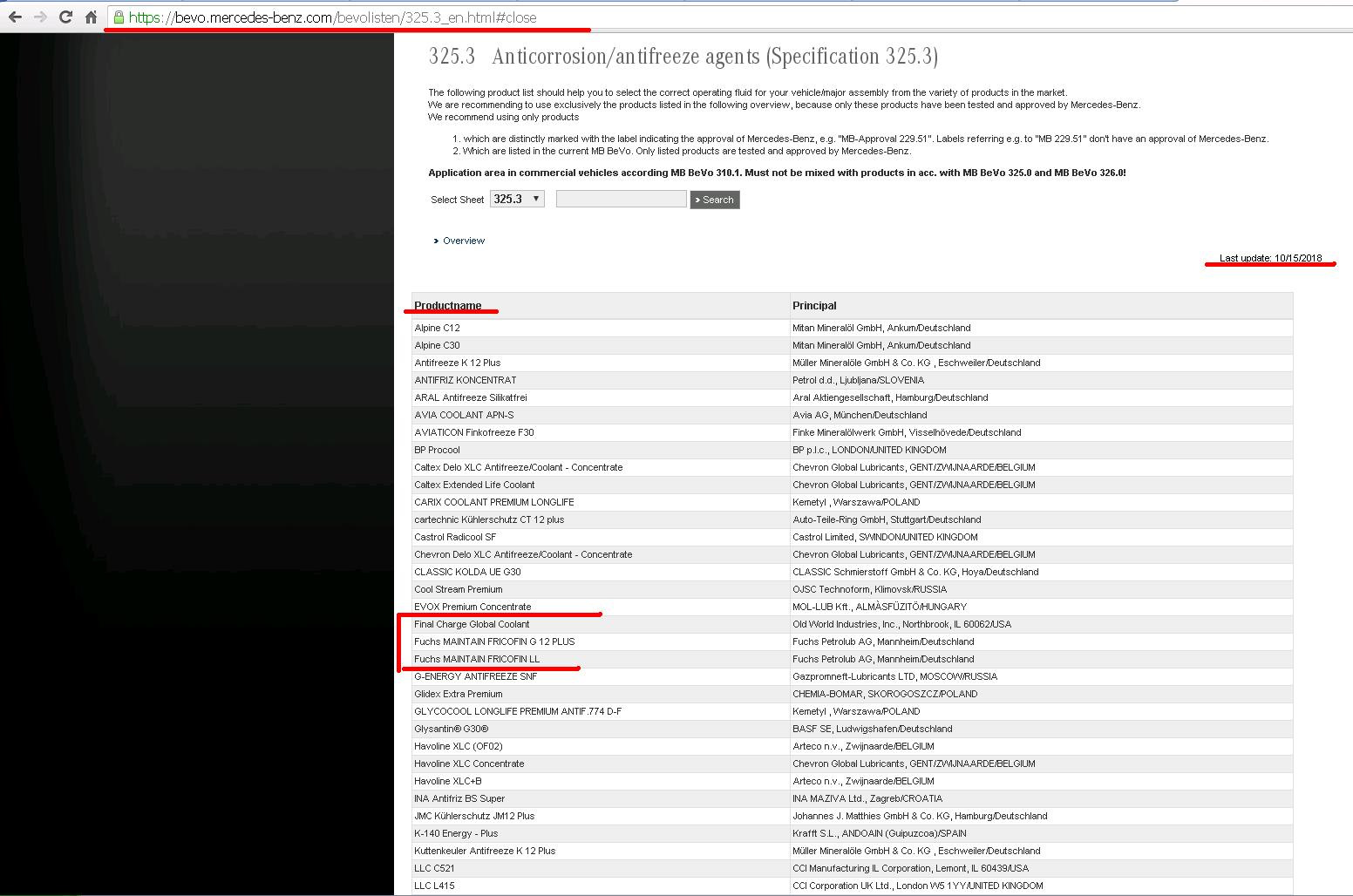This screenshot has height=896, width=1353.
Task: Open the browser home page icon
Action: (x=91, y=17)
